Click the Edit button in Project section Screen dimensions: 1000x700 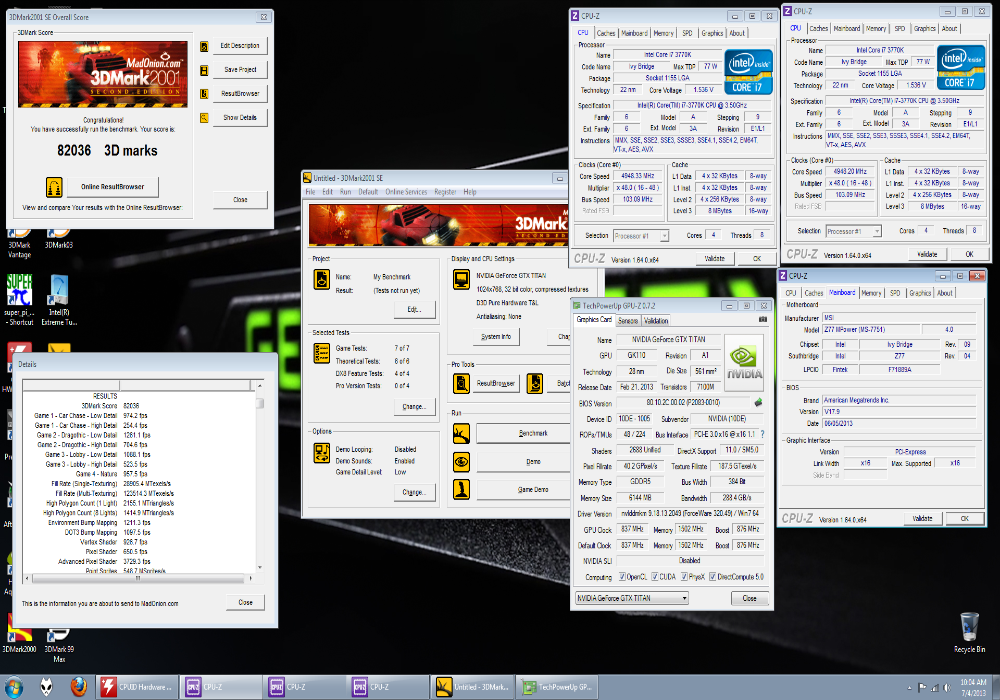[x=413, y=309]
